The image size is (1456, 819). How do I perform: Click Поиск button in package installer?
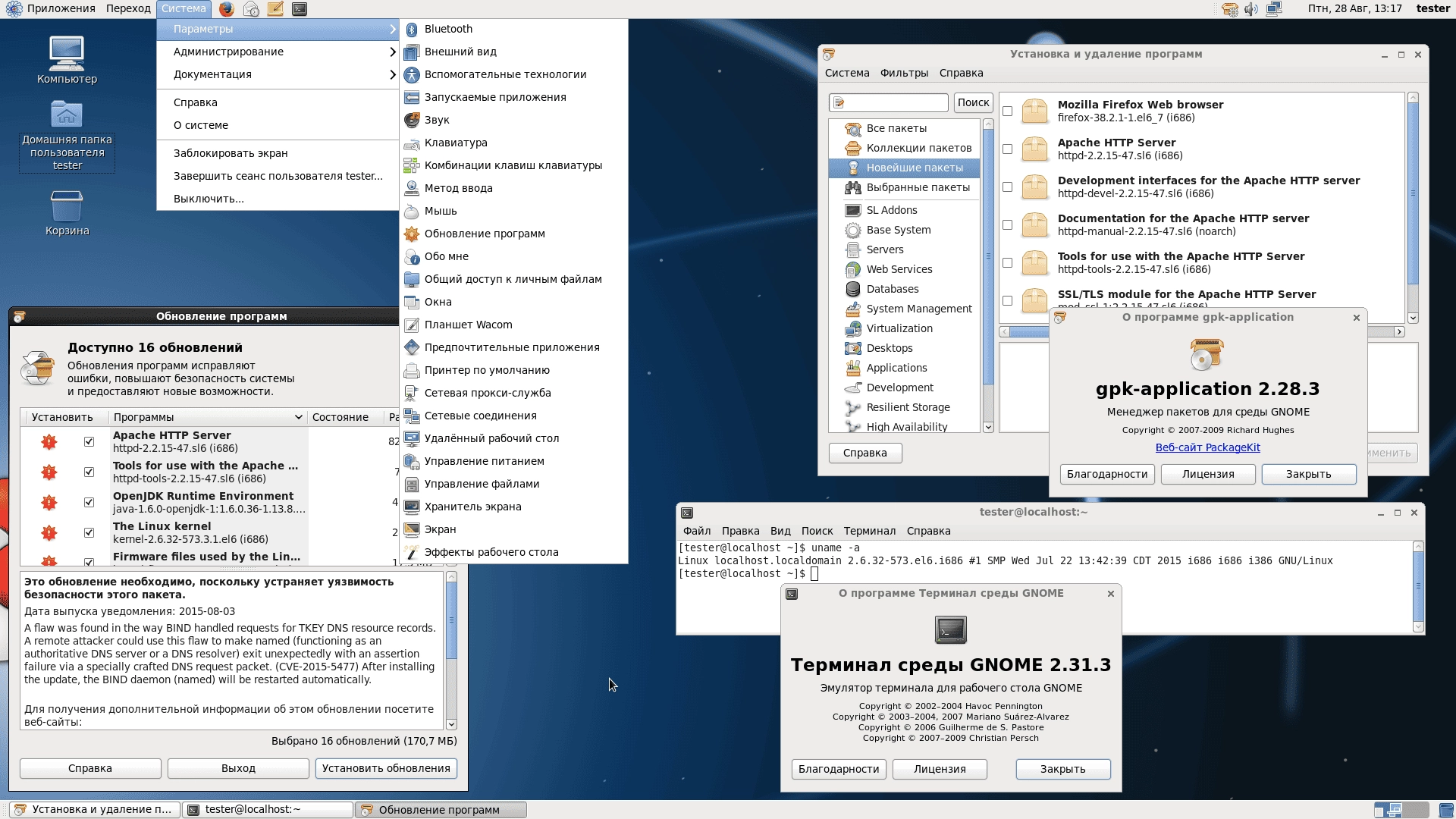point(973,102)
